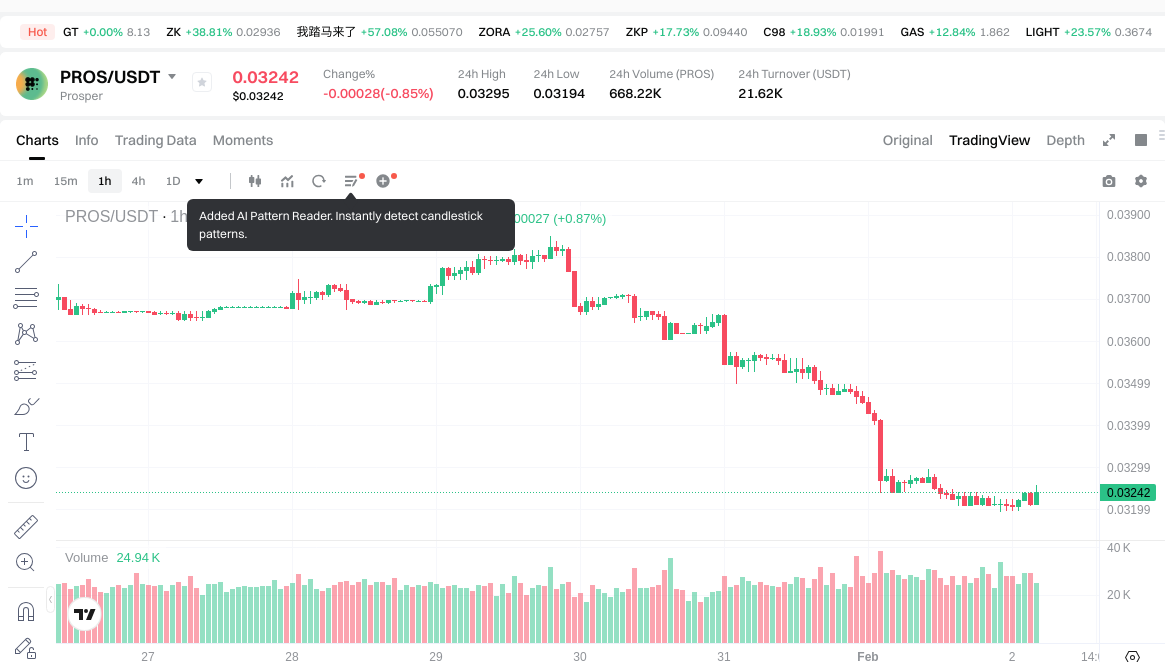The image size is (1165, 662).
Task: Expand the PROS/USDT pair selector dropdown
Action: tap(172, 77)
